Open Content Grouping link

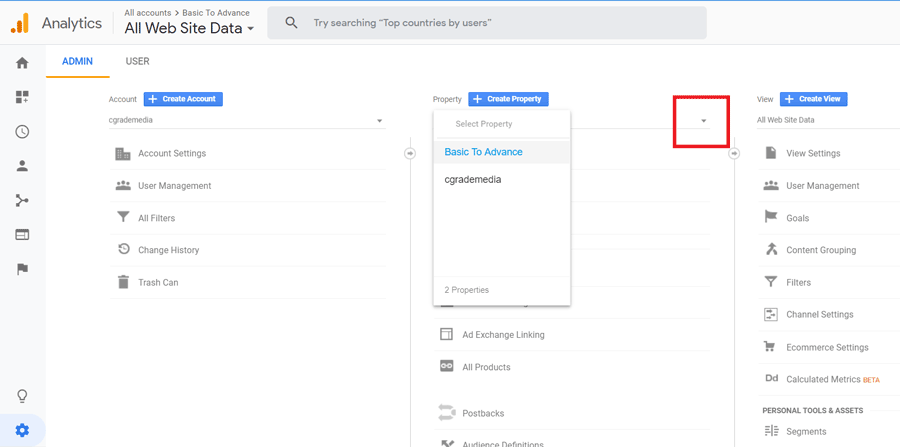click(821, 250)
